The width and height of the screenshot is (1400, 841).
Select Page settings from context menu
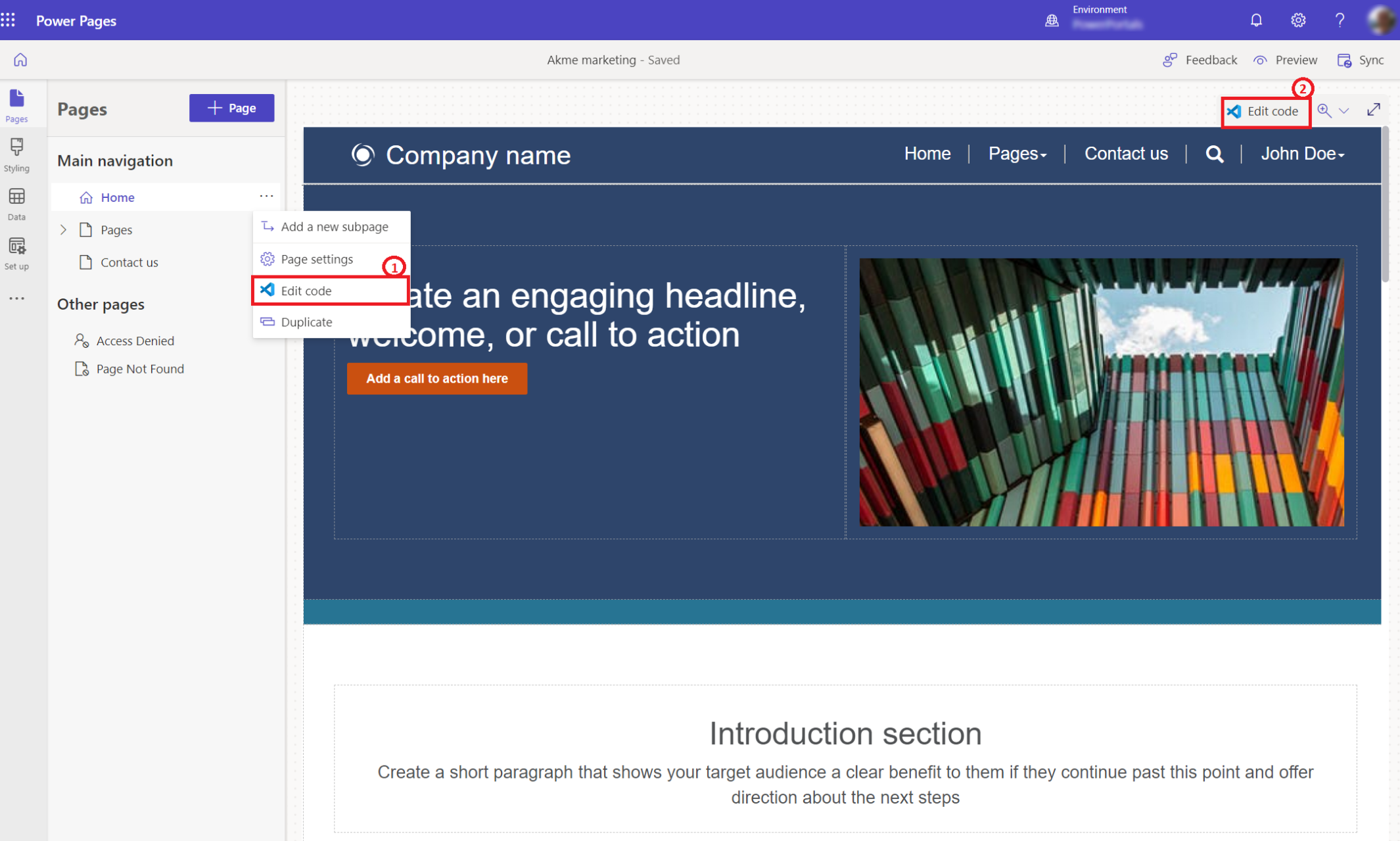click(x=317, y=258)
